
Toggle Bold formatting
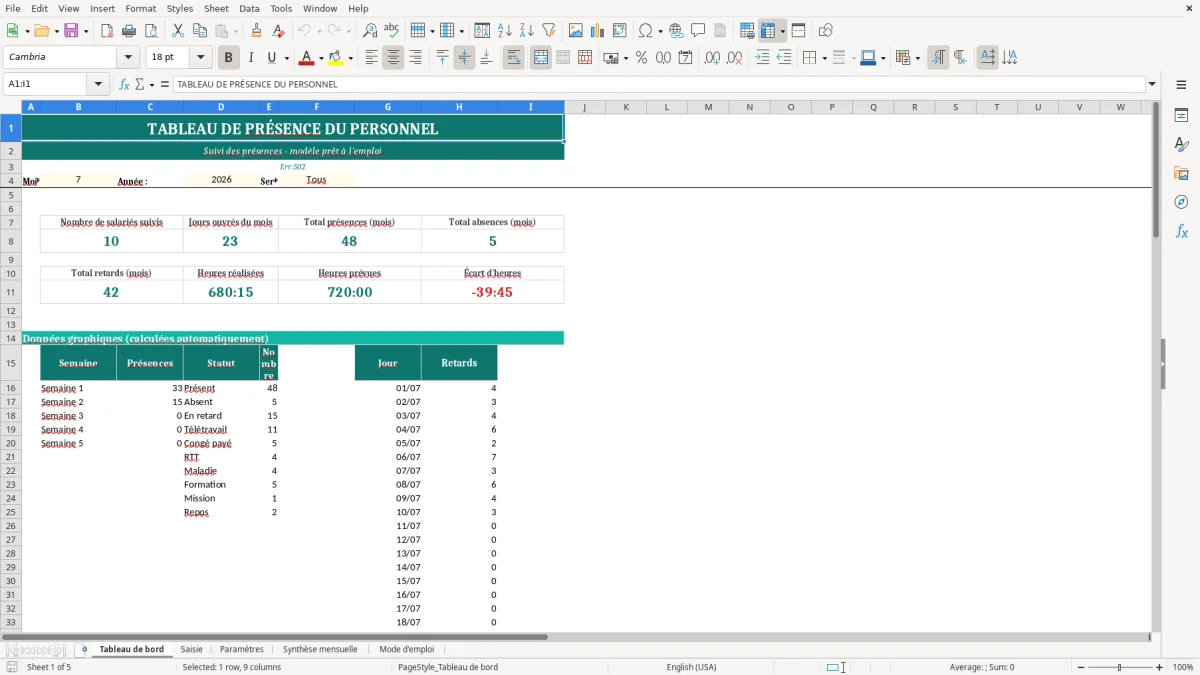click(229, 58)
